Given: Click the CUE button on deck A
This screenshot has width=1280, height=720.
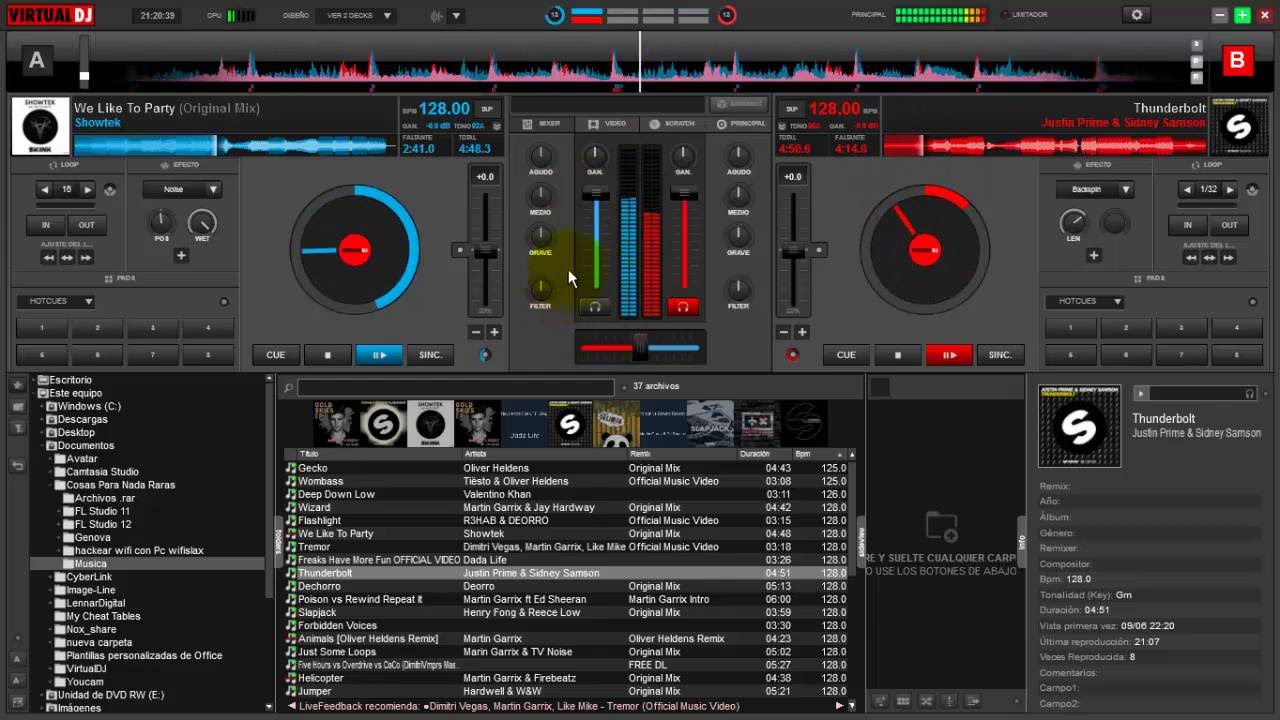Looking at the screenshot, I should 275,355.
